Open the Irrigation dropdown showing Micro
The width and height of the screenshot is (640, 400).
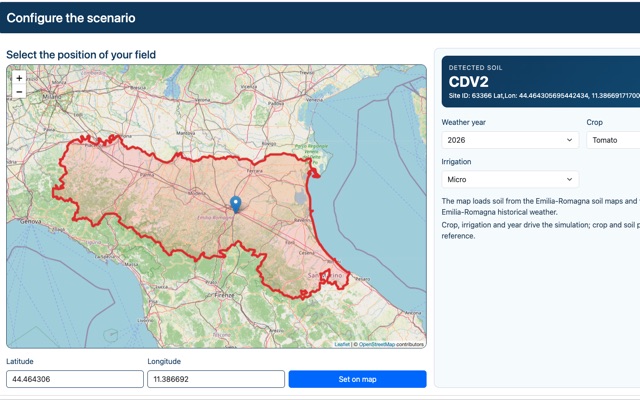click(x=510, y=179)
